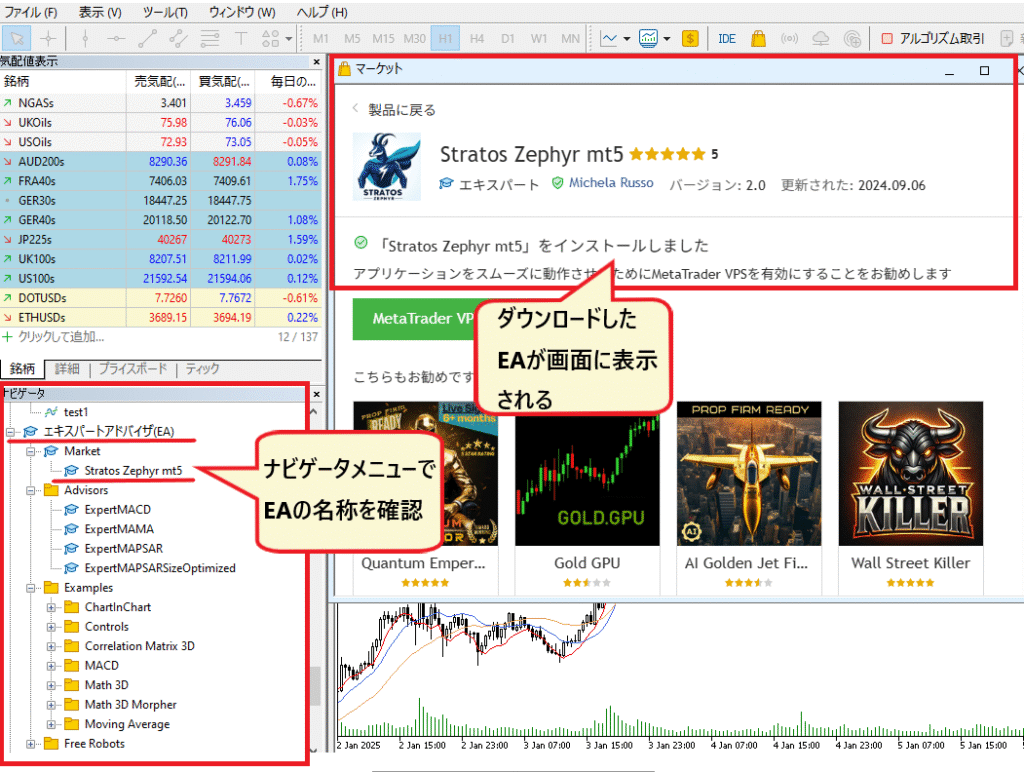Open the IDE (MetaEditor) from the toolbar

point(727,39)
